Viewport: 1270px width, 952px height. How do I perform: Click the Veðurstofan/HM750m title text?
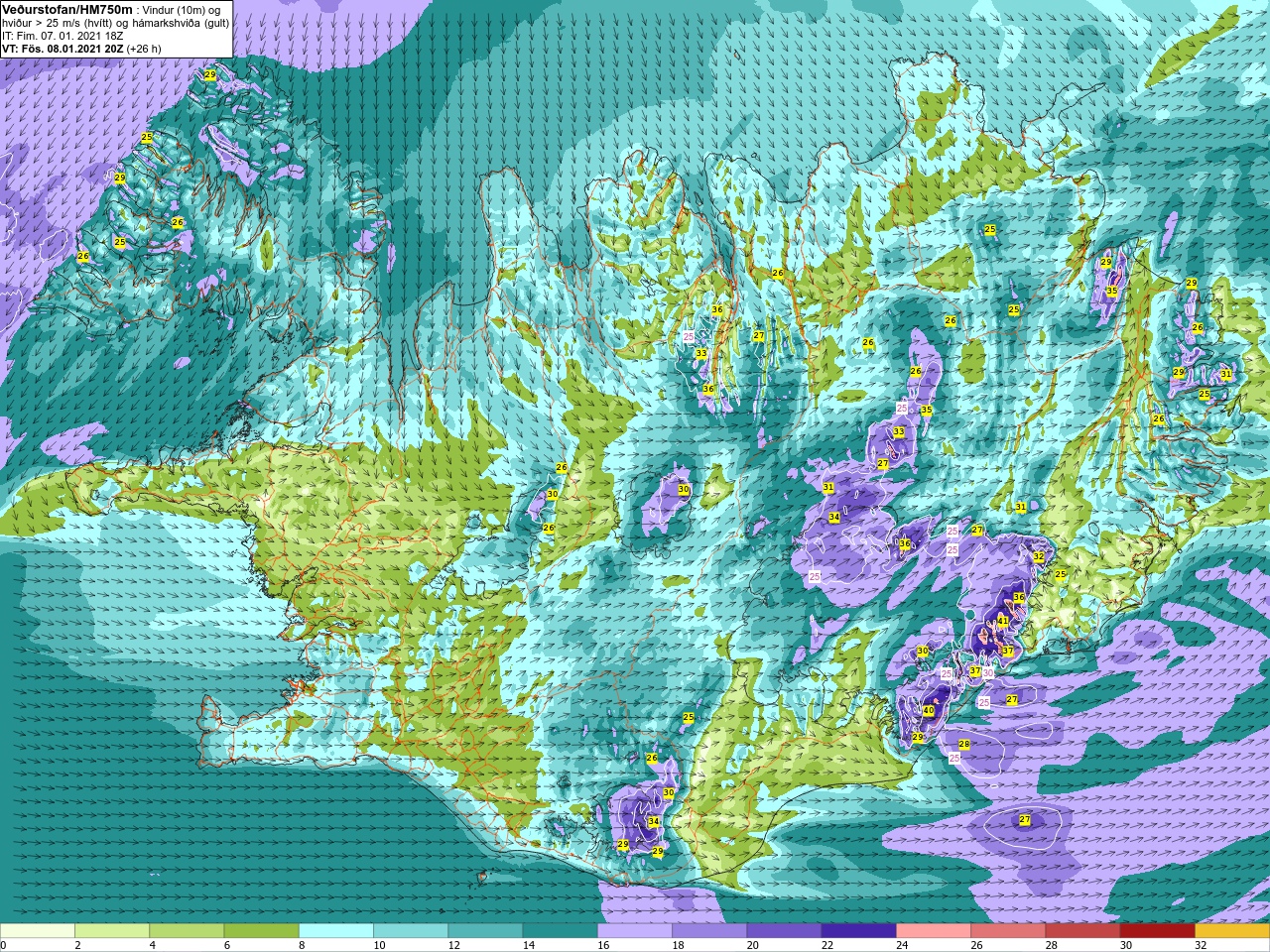(x=66, y=9)
